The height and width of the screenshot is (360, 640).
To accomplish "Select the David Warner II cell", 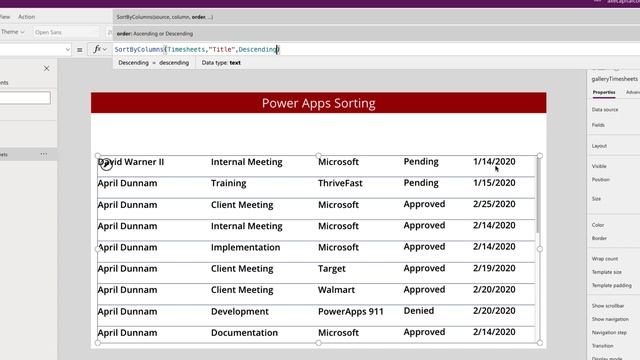I will click(x=131, y=162).
